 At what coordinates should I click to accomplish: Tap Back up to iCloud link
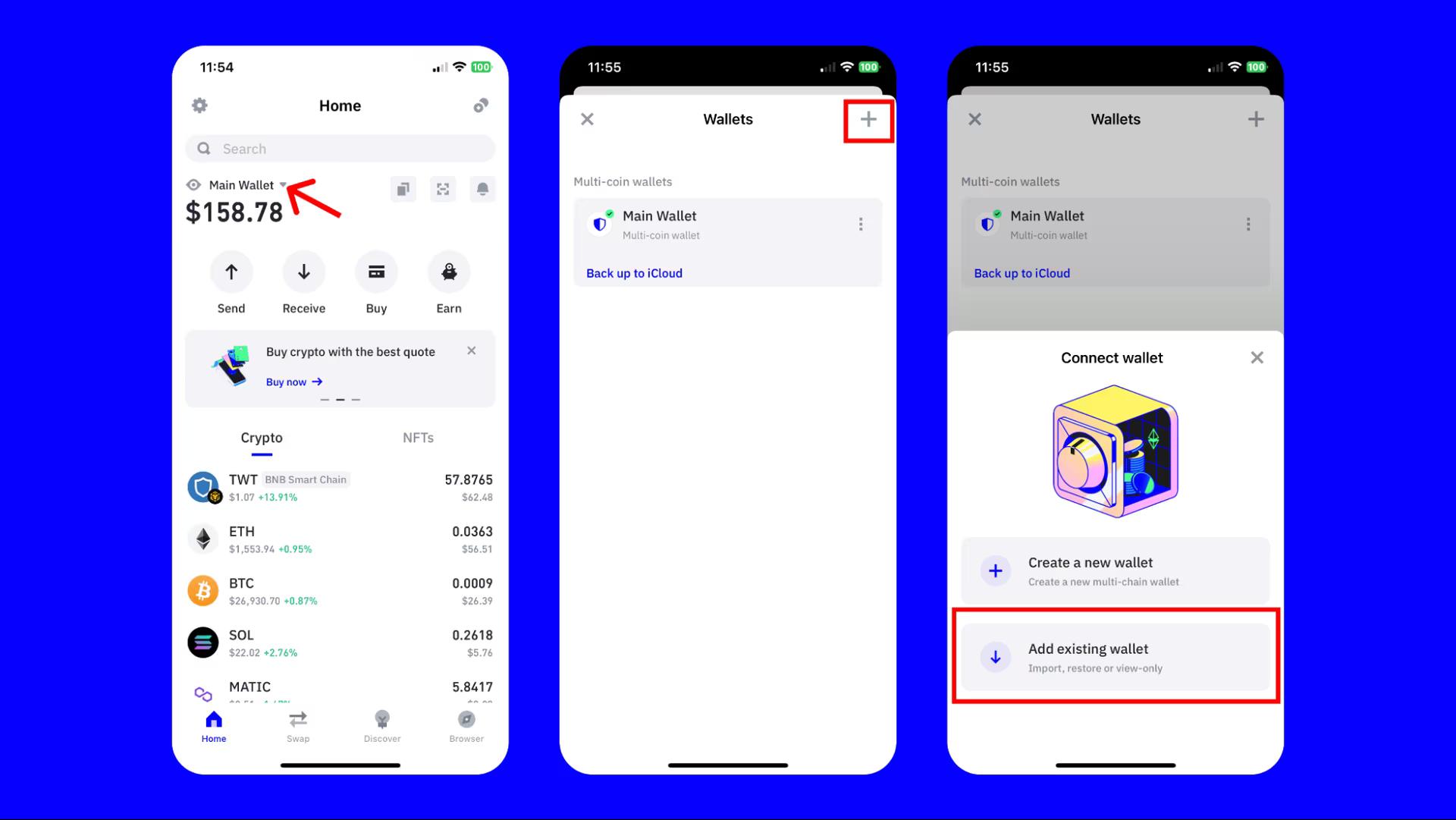click(634, 272)
